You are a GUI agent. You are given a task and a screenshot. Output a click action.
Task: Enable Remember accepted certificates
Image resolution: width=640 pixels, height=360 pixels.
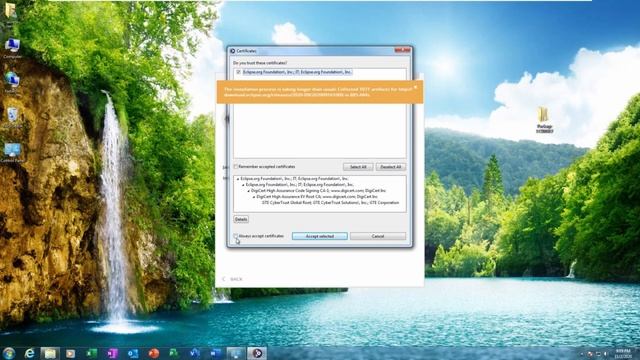point(236,167)
